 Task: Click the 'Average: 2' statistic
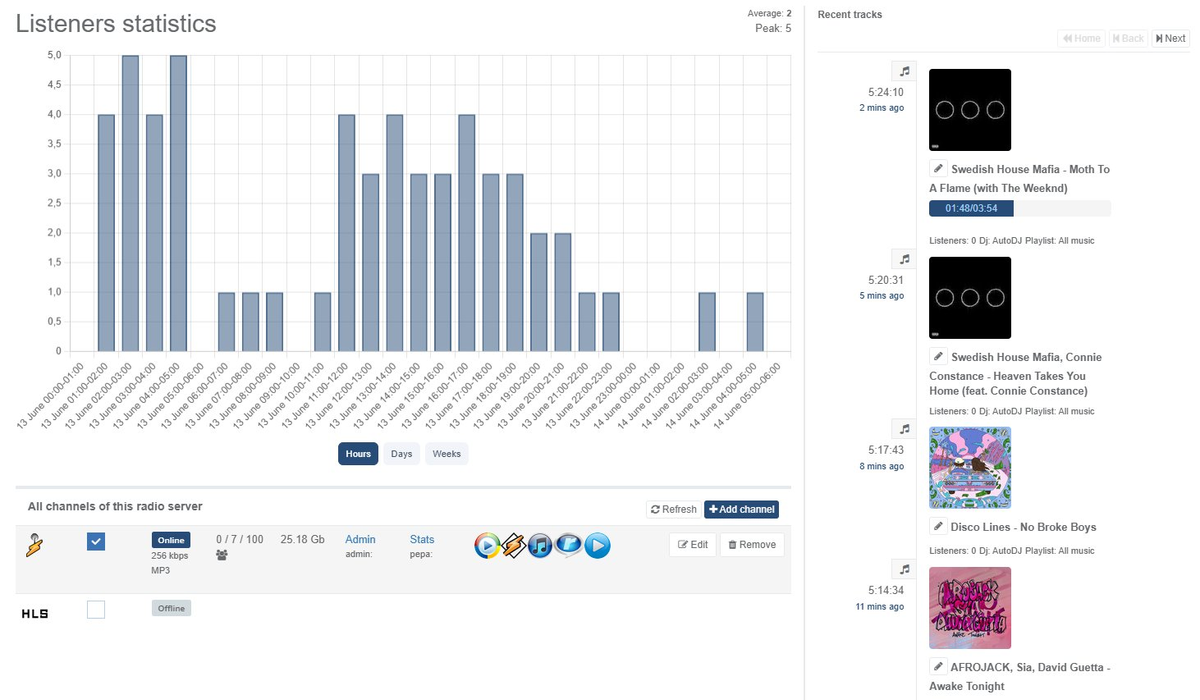click(x=770, y=13)
